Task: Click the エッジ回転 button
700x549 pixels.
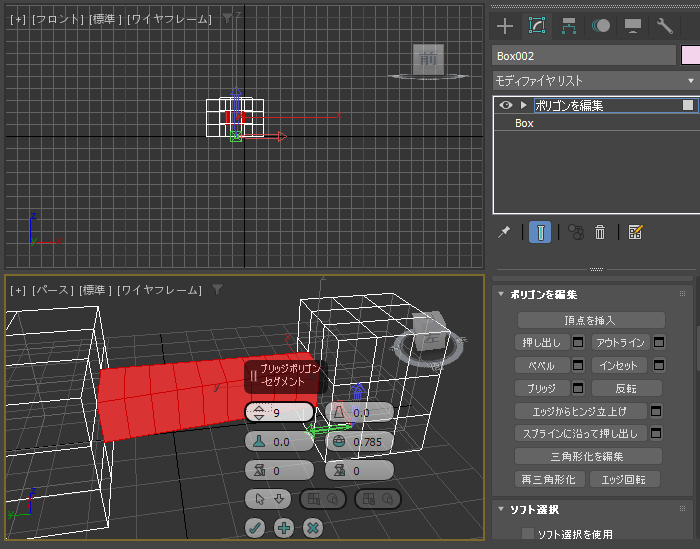Action: [x=625, y=479]
